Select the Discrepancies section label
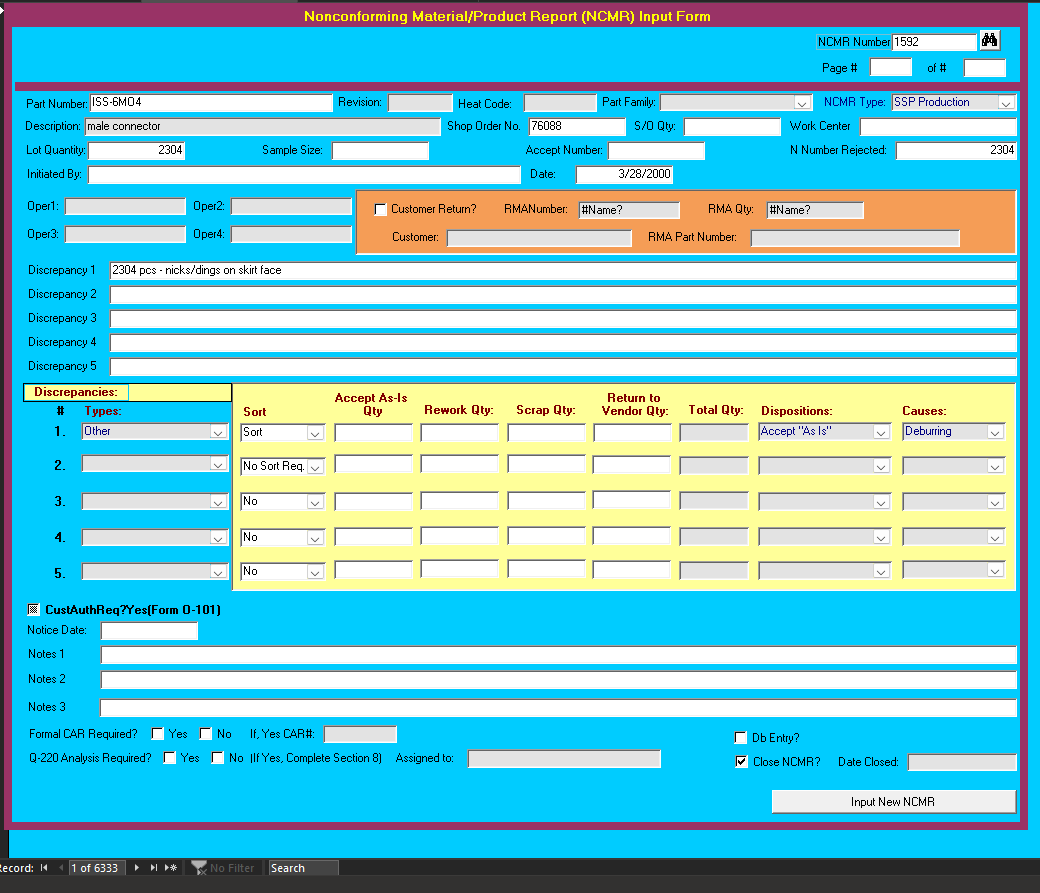Image resolution: width=1040 pixels, height=893 pixels. click(74, 391)
